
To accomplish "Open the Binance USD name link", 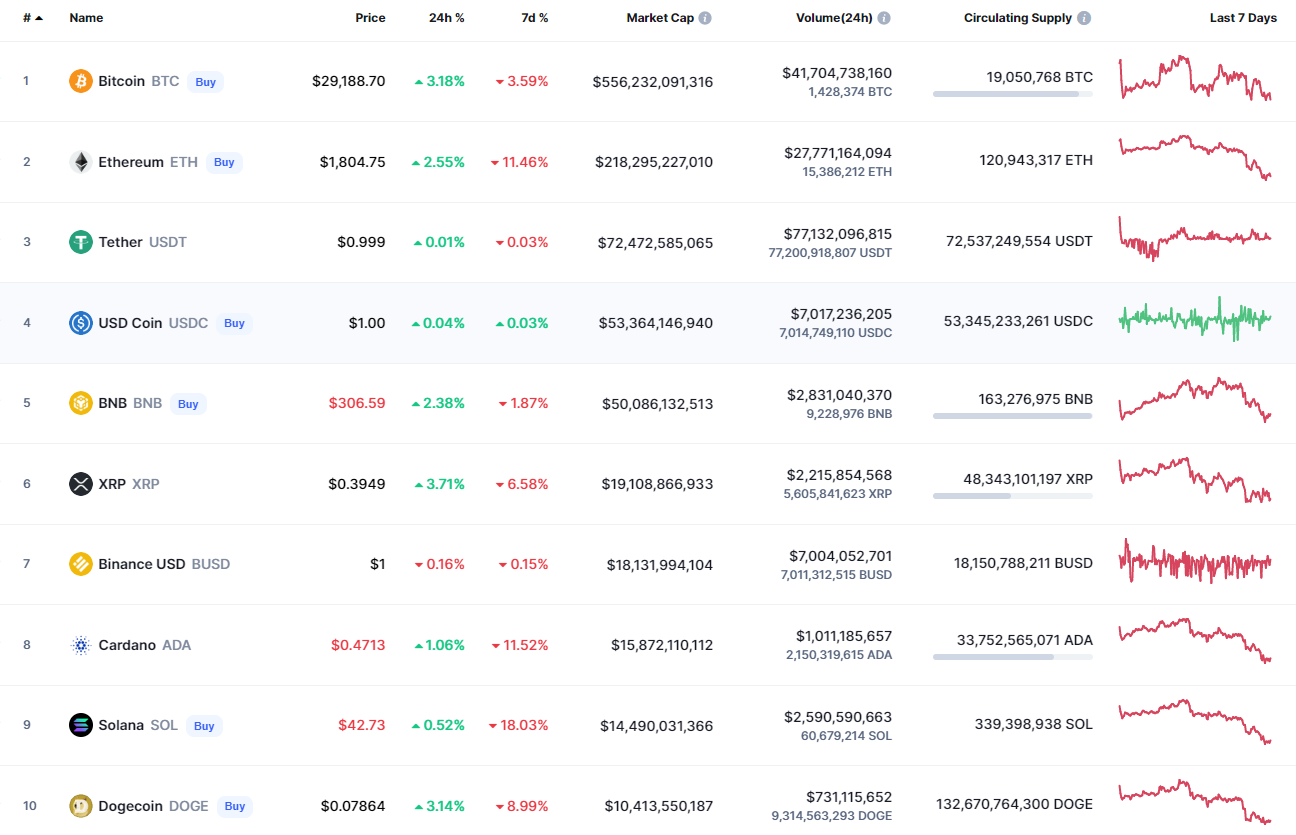I will click(141, 564).
